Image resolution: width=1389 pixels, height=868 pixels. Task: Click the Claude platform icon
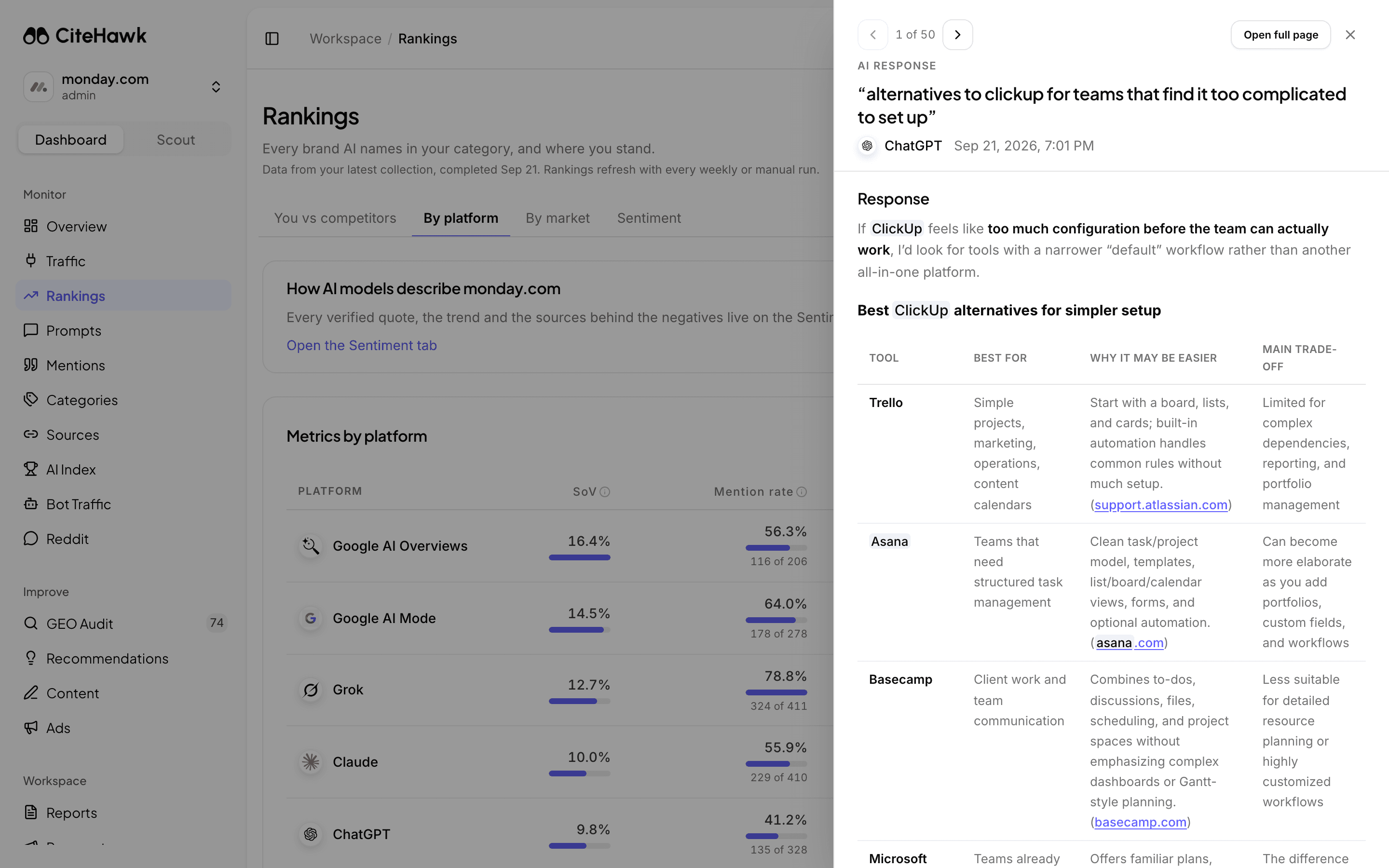[x=311, y=762]
